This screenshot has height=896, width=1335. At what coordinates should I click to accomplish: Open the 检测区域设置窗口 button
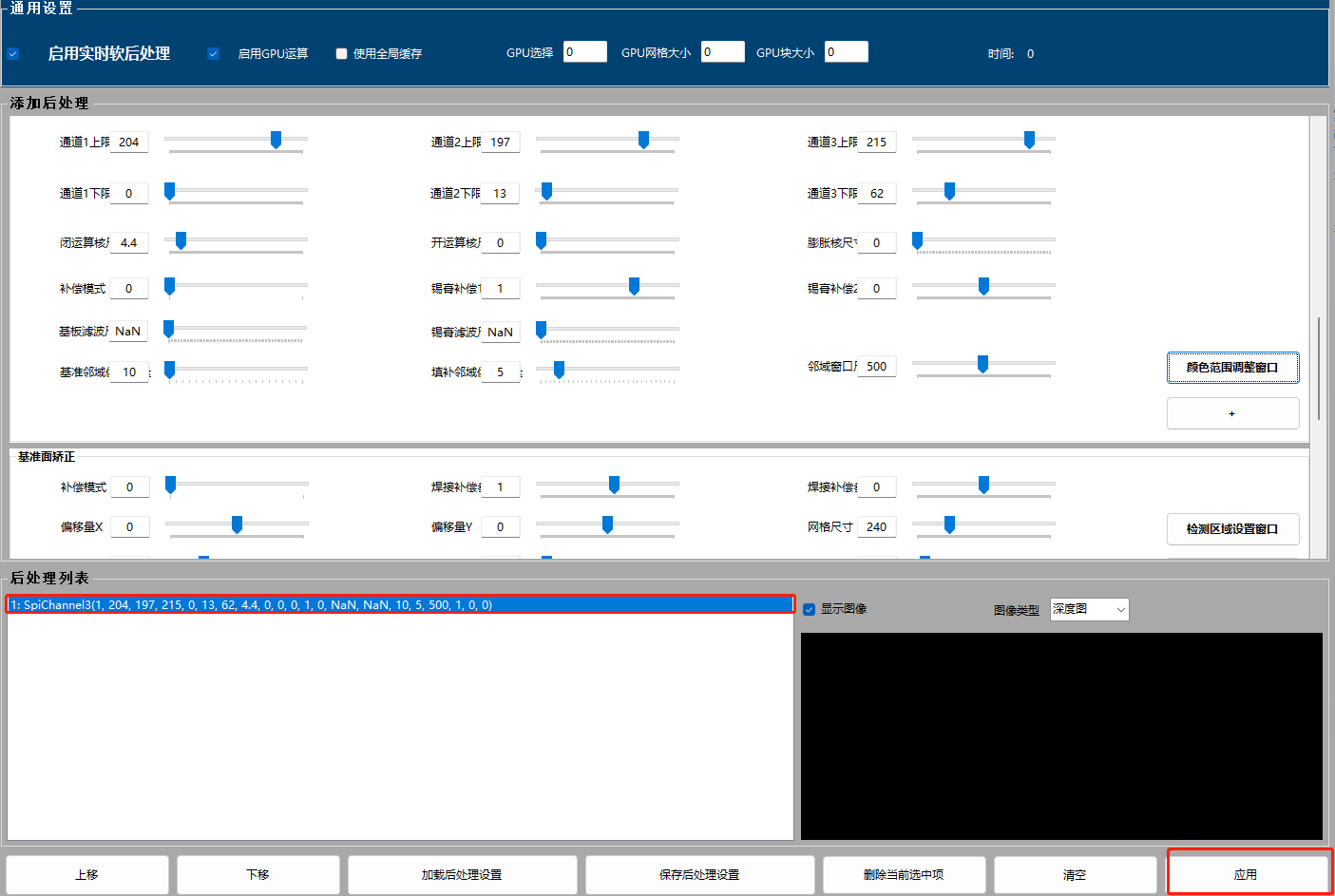click(1232, 529)
